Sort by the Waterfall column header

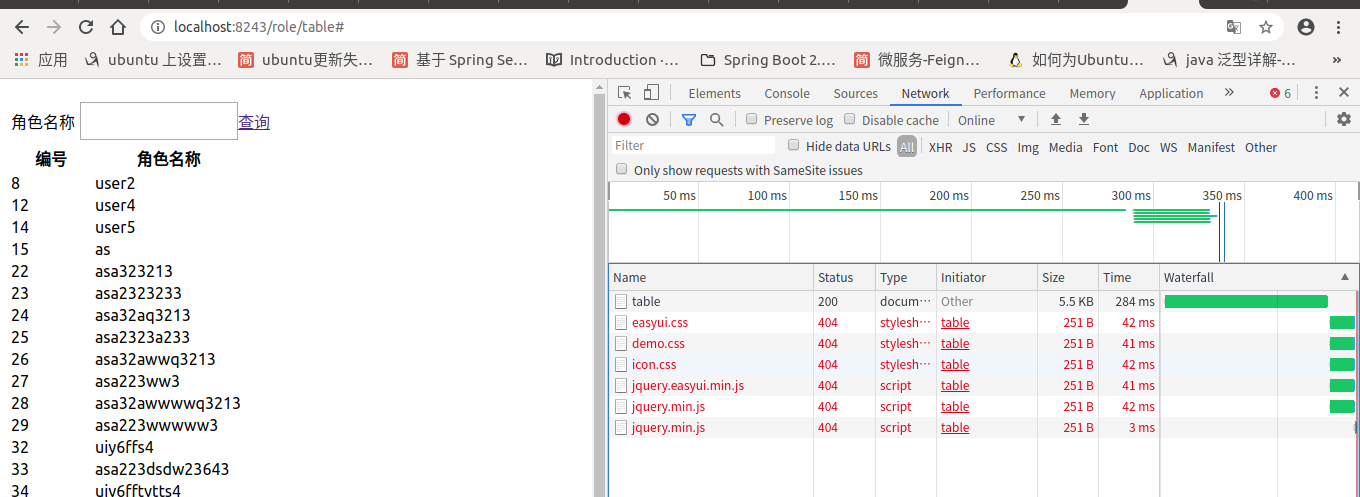pos(1258,277)
